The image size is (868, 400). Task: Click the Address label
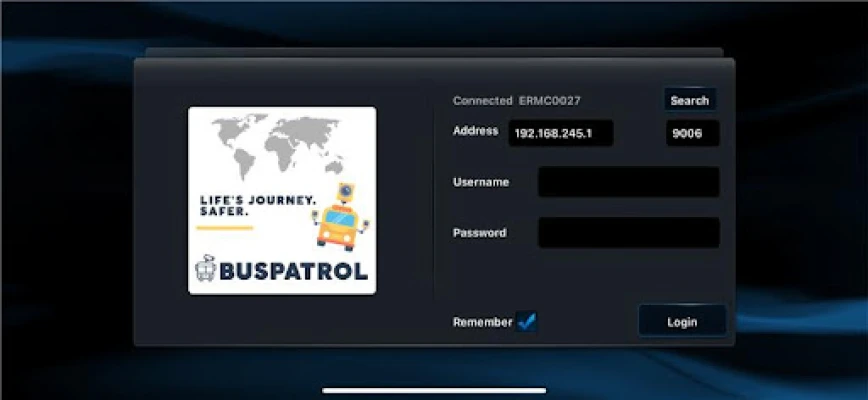tap(476, 131)
